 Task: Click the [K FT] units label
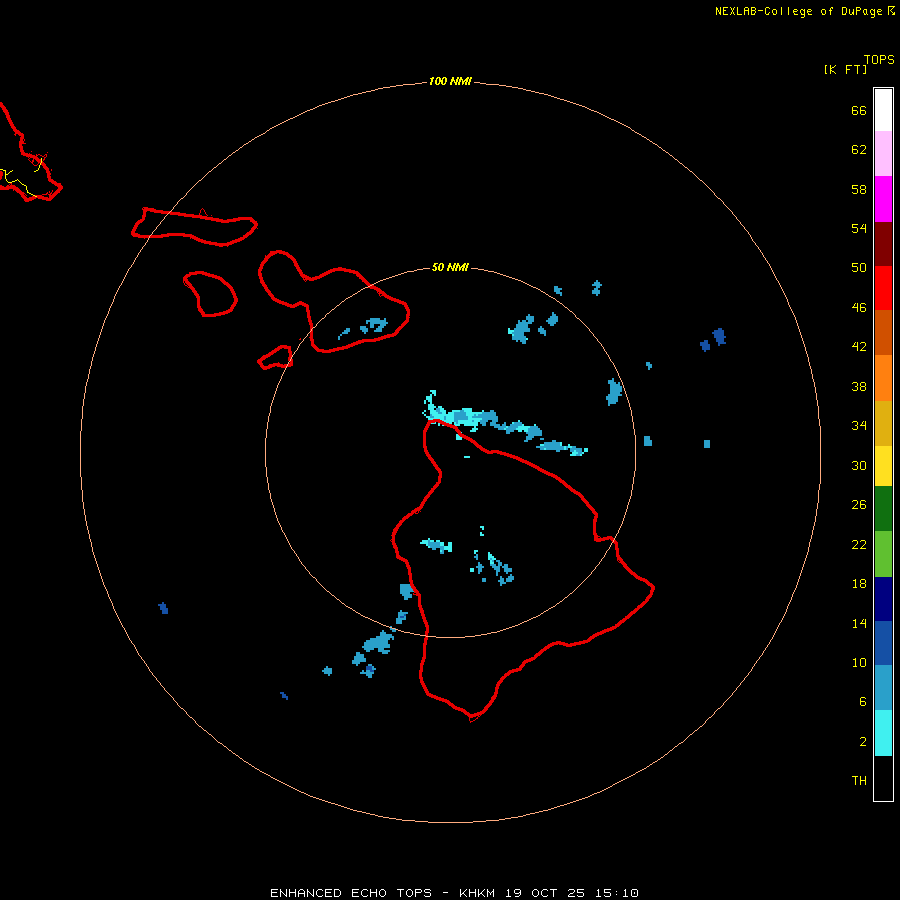[845, 69]
